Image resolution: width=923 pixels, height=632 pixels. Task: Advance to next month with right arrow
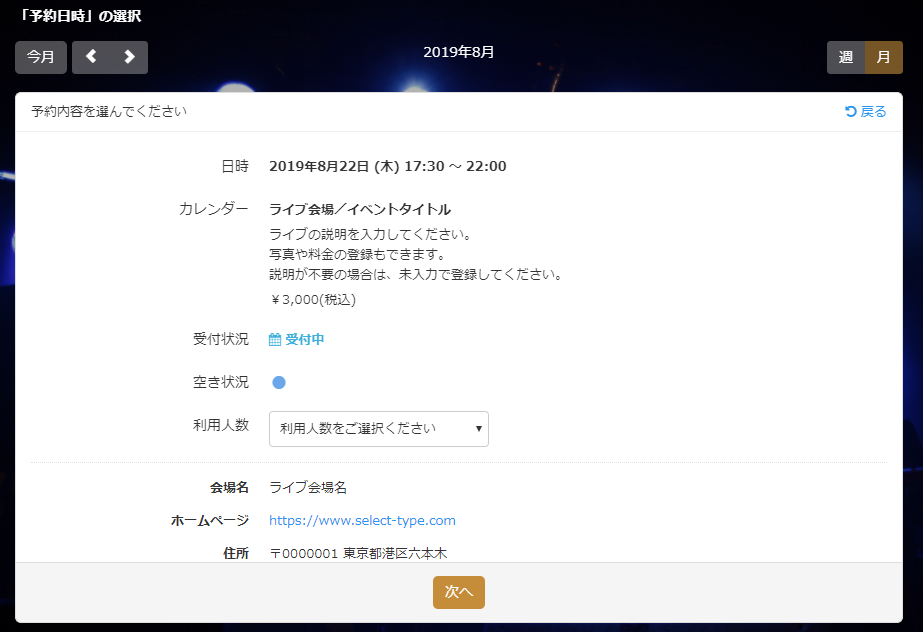129,57
